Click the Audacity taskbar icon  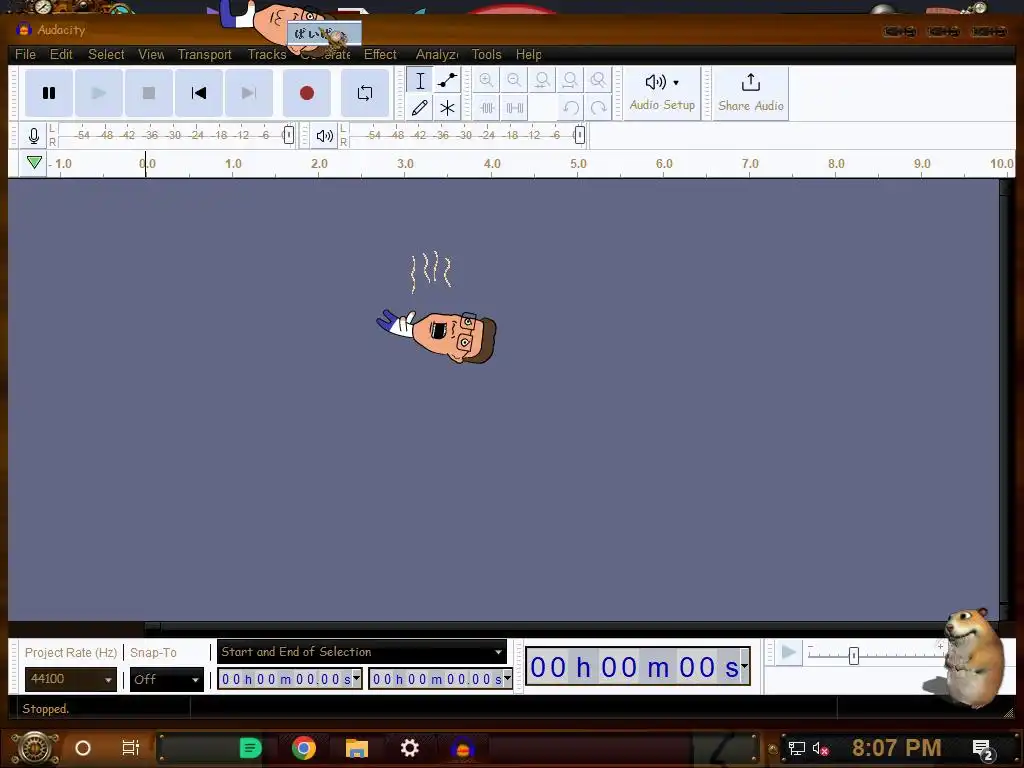tap(462, 748)
